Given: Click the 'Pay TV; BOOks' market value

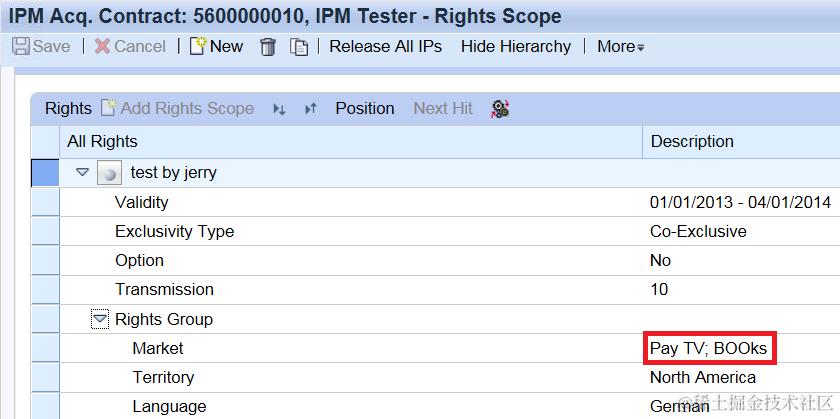Looking at the screenshot, I should (x=709, y=348).
